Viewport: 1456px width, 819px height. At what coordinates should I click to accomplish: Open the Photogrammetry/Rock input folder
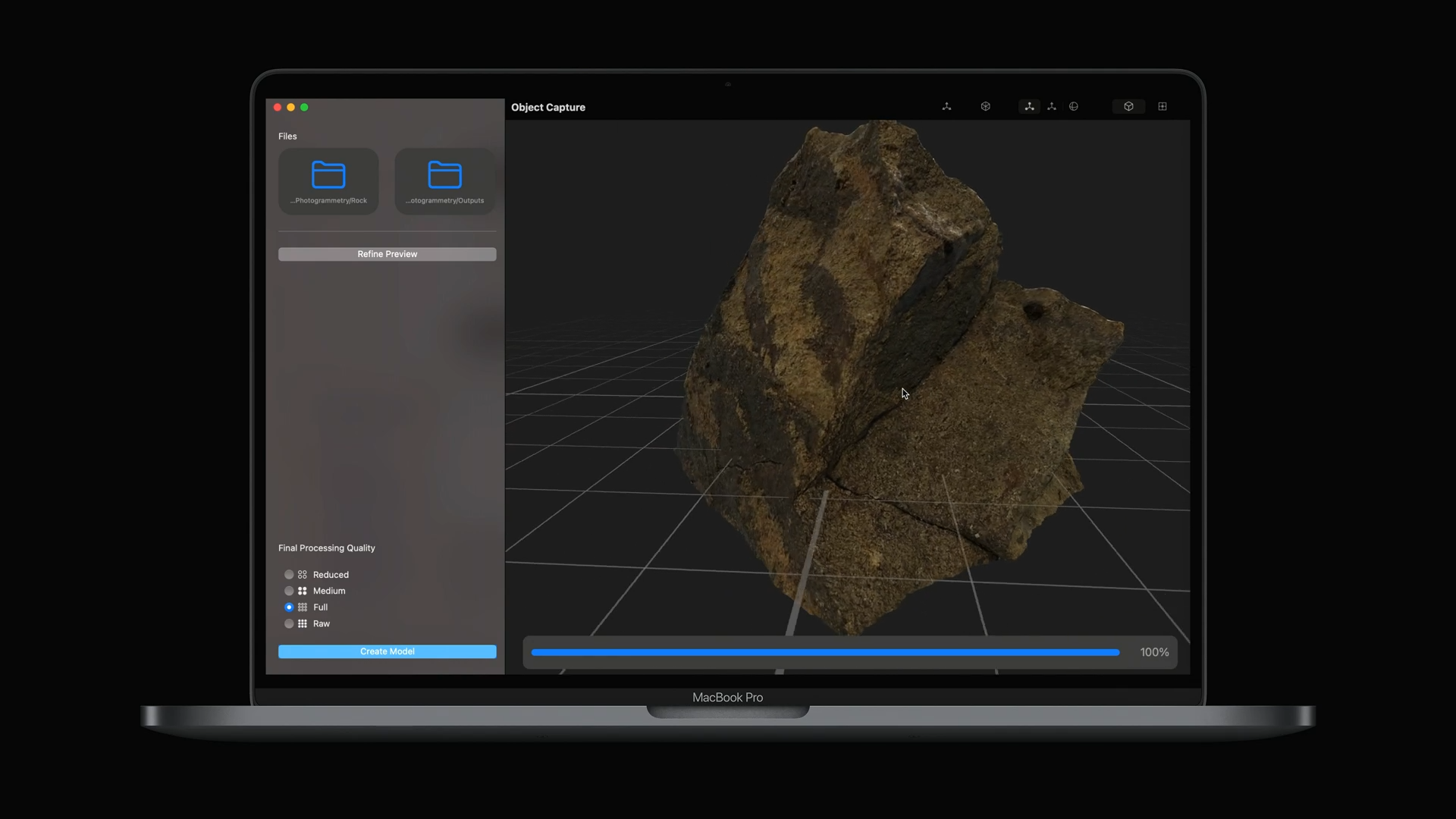[x=328, y=180]
